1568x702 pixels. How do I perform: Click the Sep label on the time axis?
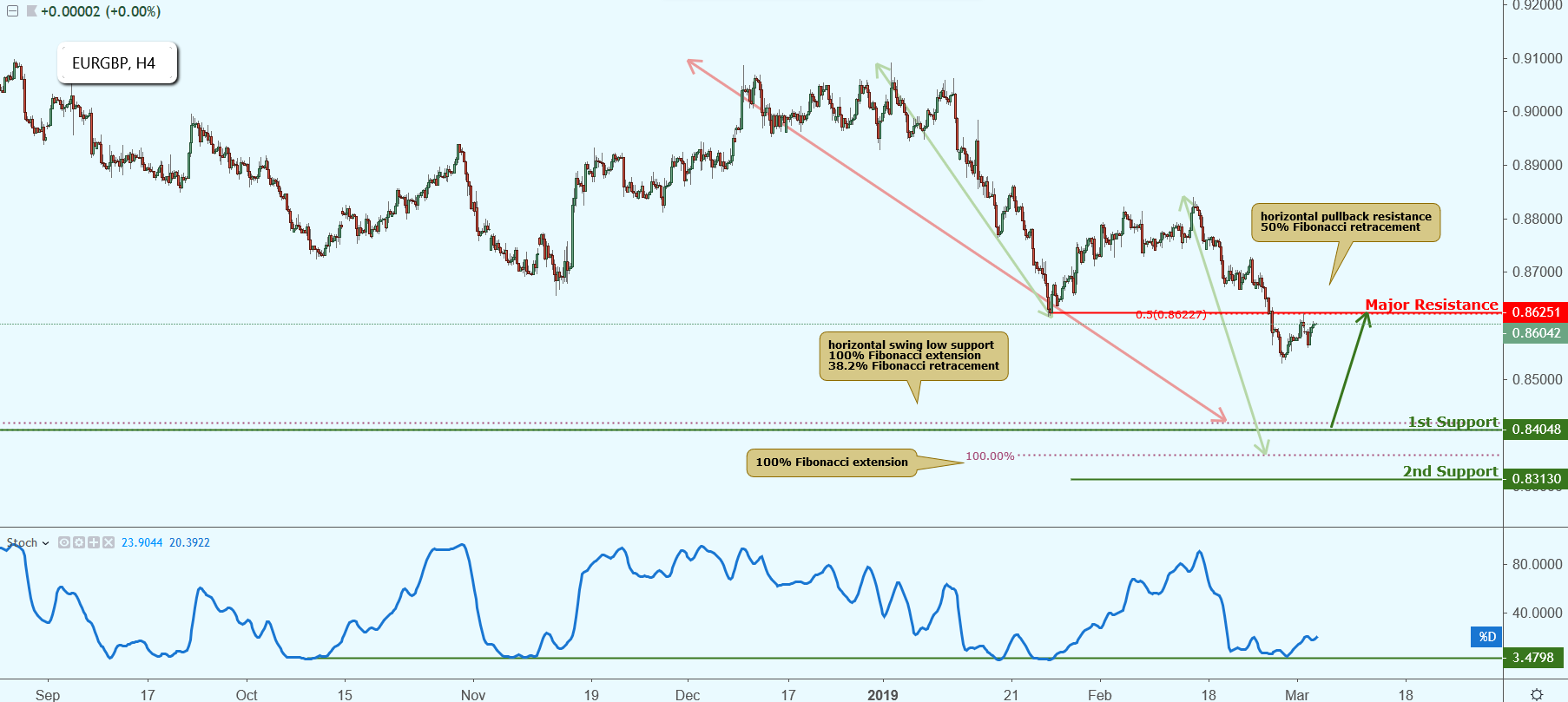pyautogui.click(x=48, y=695)
